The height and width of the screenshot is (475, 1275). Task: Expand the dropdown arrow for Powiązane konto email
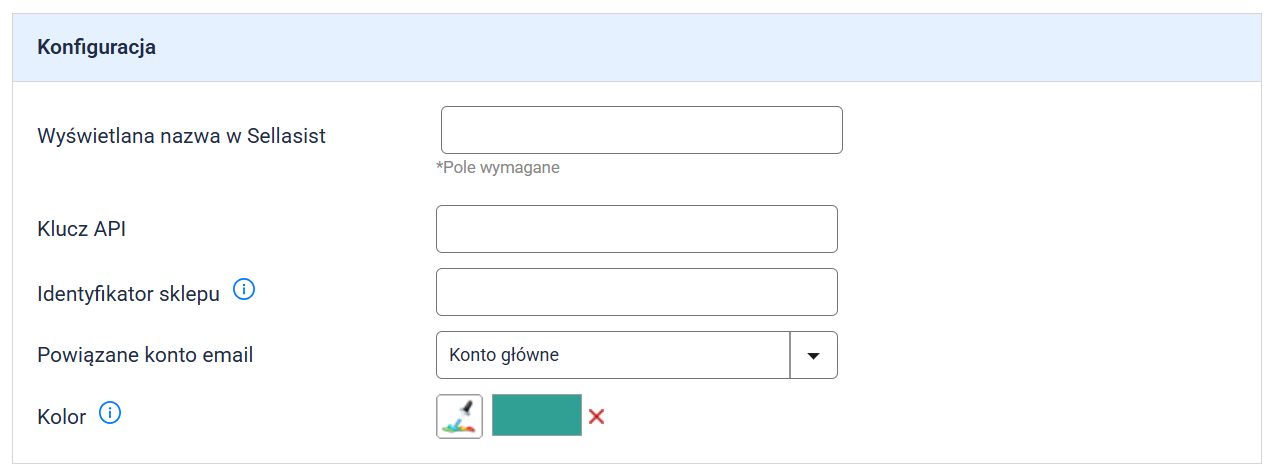[813, 355]
